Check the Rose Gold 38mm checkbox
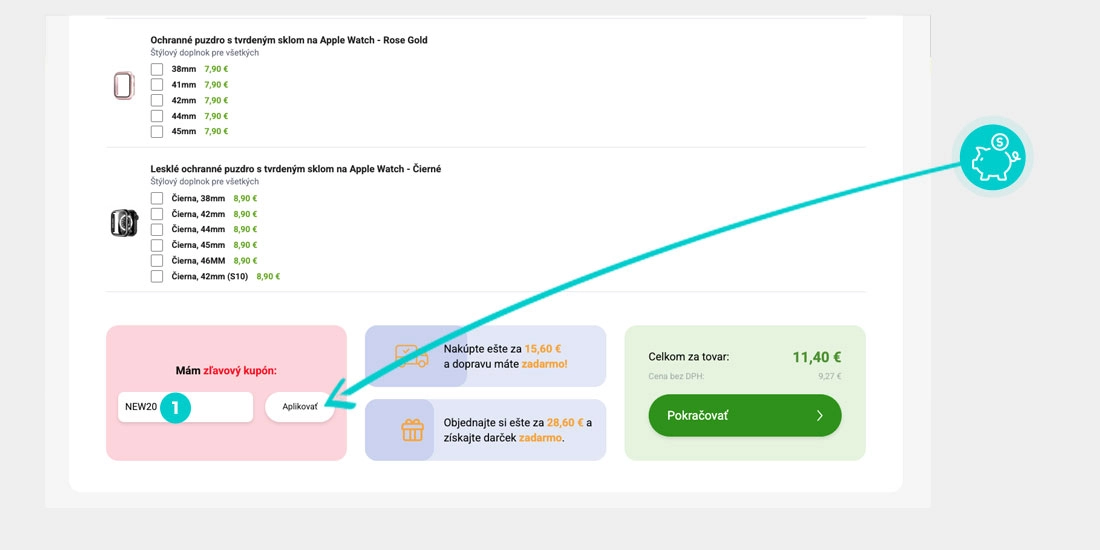Viewport: 1100px width, 550px height. (157, 69)
